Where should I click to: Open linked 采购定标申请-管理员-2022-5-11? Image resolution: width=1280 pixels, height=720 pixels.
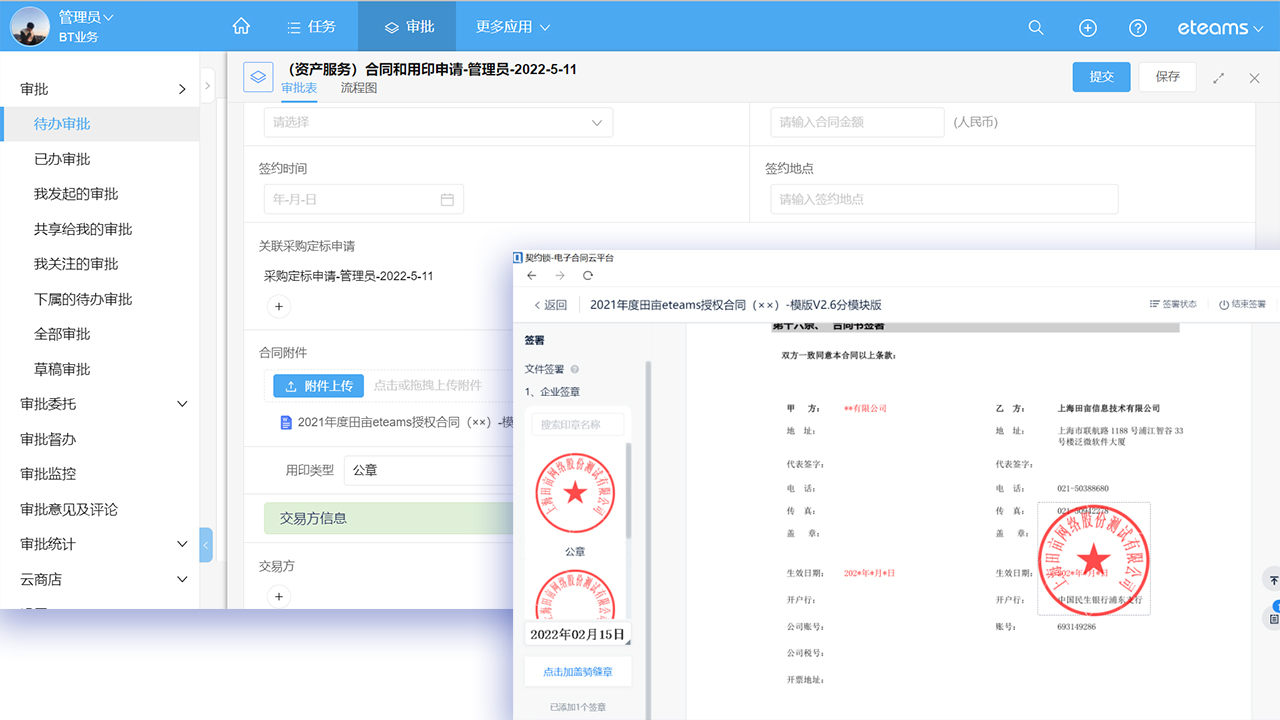pyautogui.click(x=348, y=276)
